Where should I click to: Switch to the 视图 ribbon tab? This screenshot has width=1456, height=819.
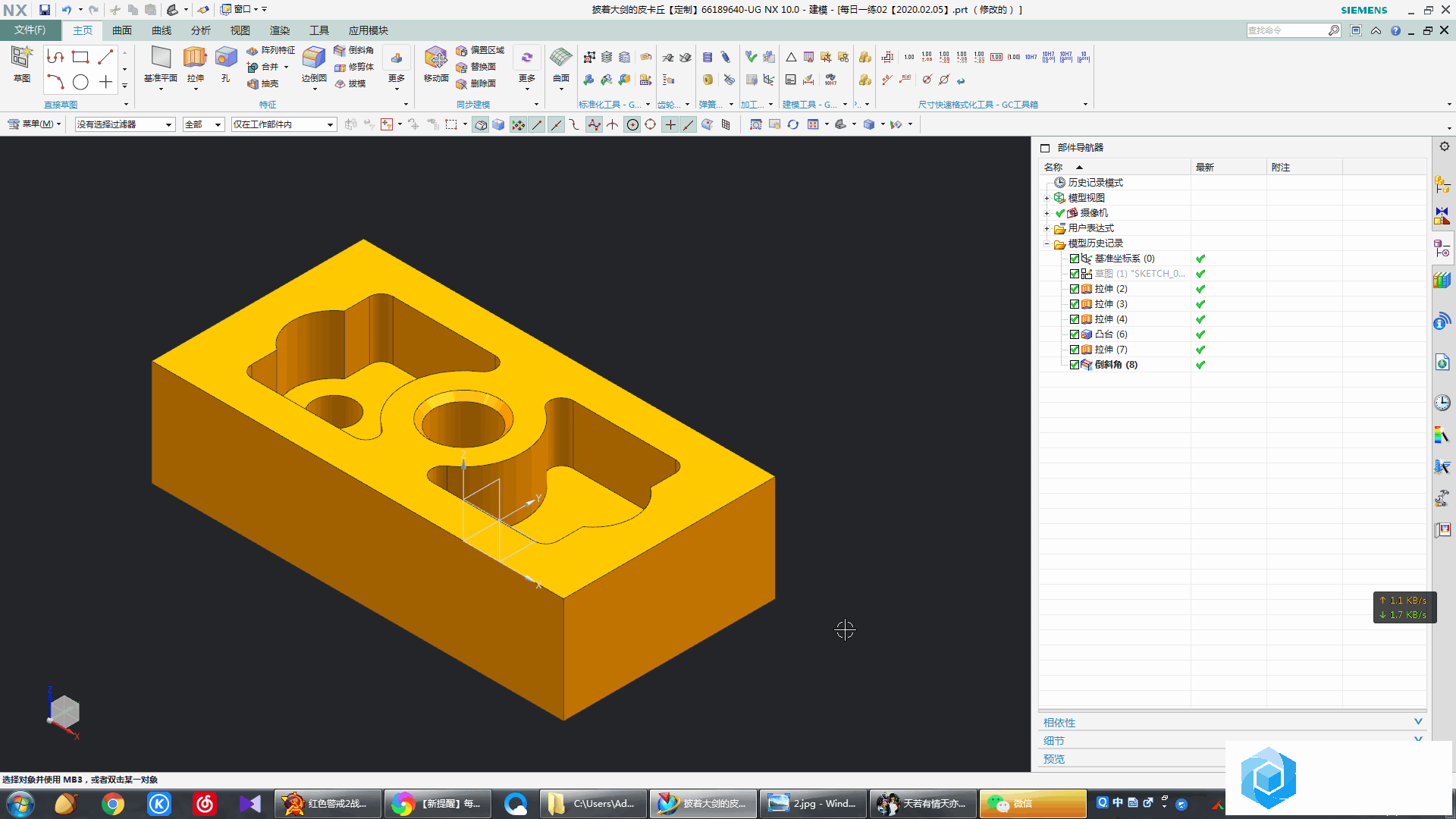240,30
